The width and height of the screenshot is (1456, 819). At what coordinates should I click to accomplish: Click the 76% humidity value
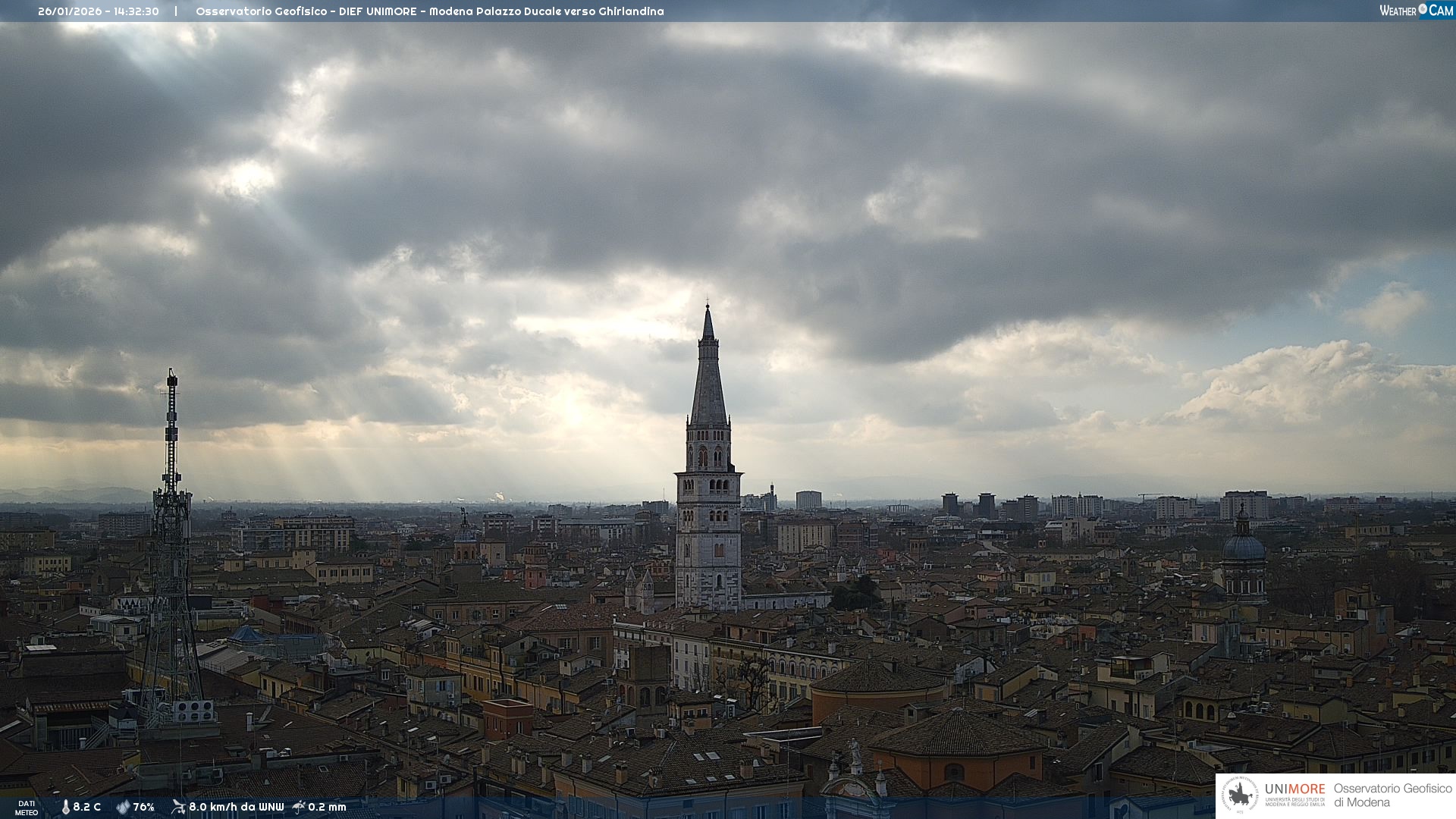click(x=144, y=808)
